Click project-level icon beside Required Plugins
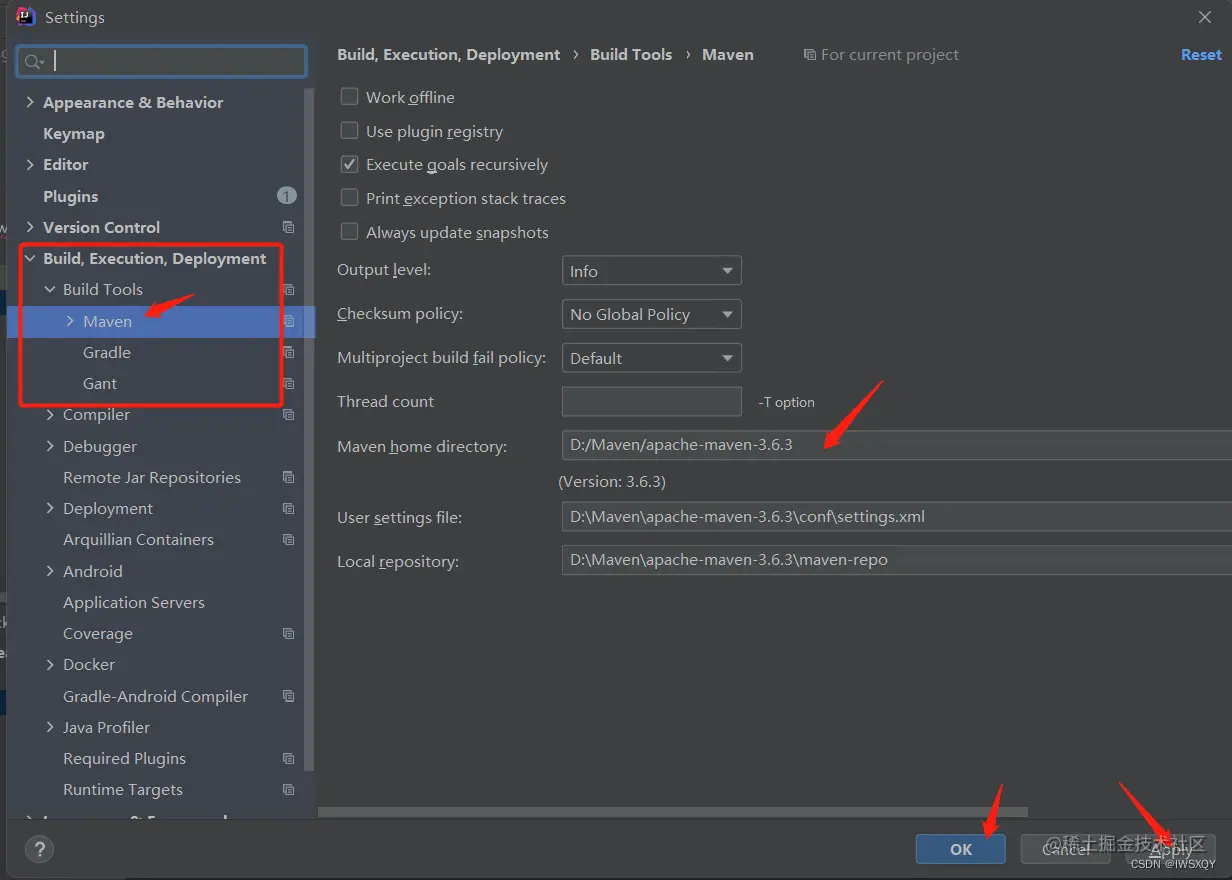 (289, 758)
